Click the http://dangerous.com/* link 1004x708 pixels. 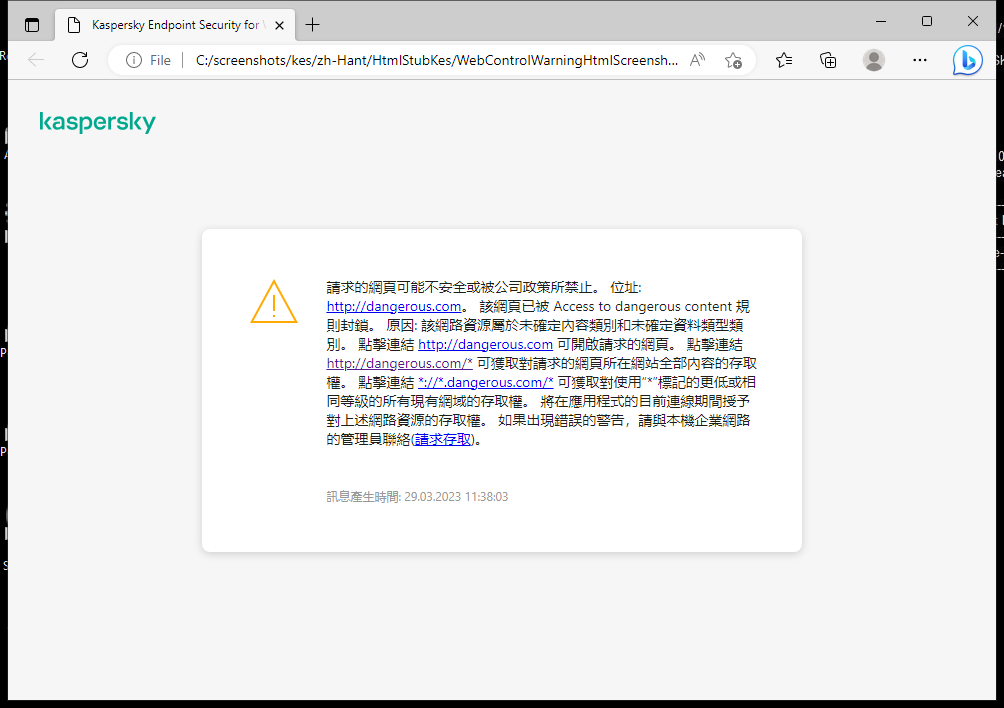pos(398,363)
